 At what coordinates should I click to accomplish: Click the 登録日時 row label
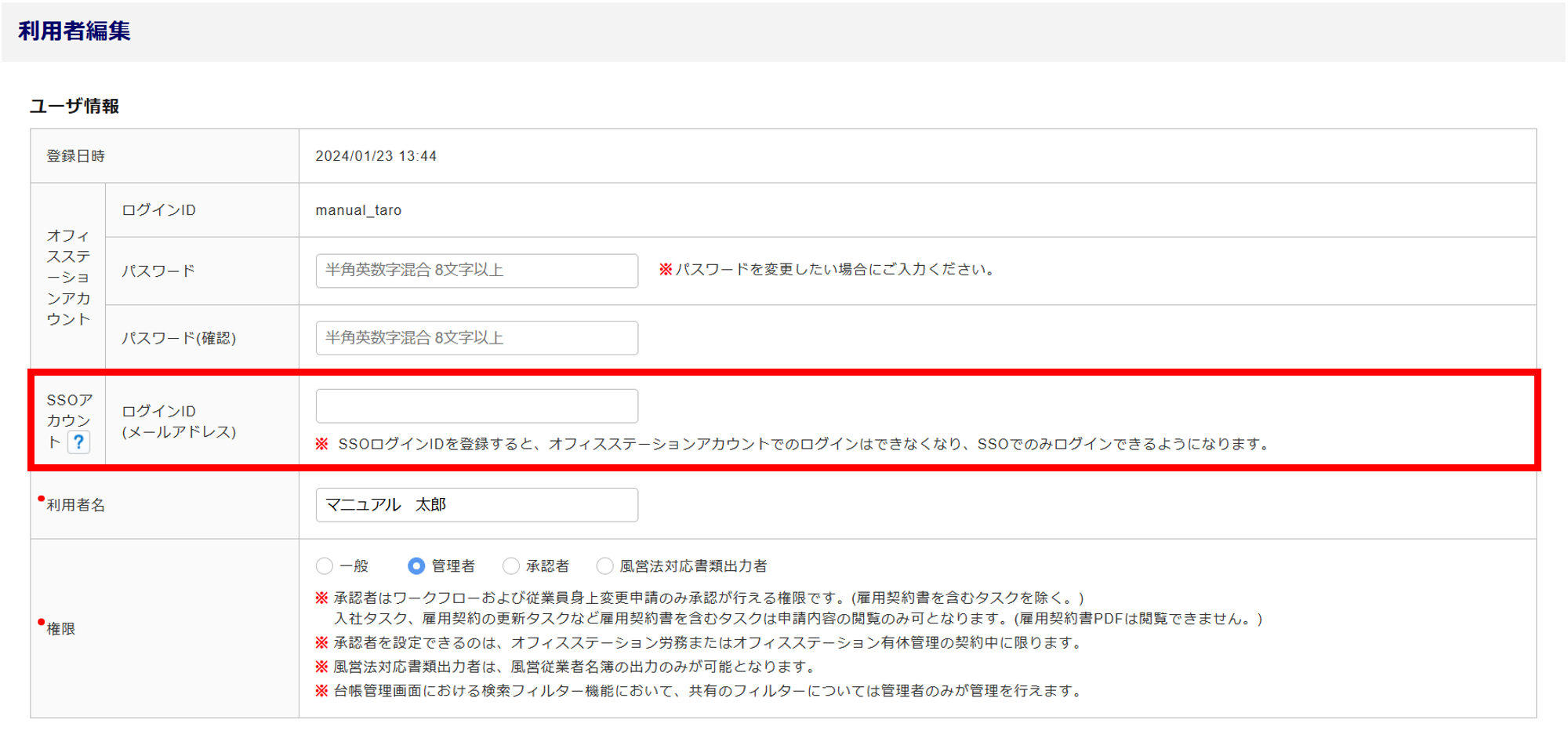coord(75,156)
